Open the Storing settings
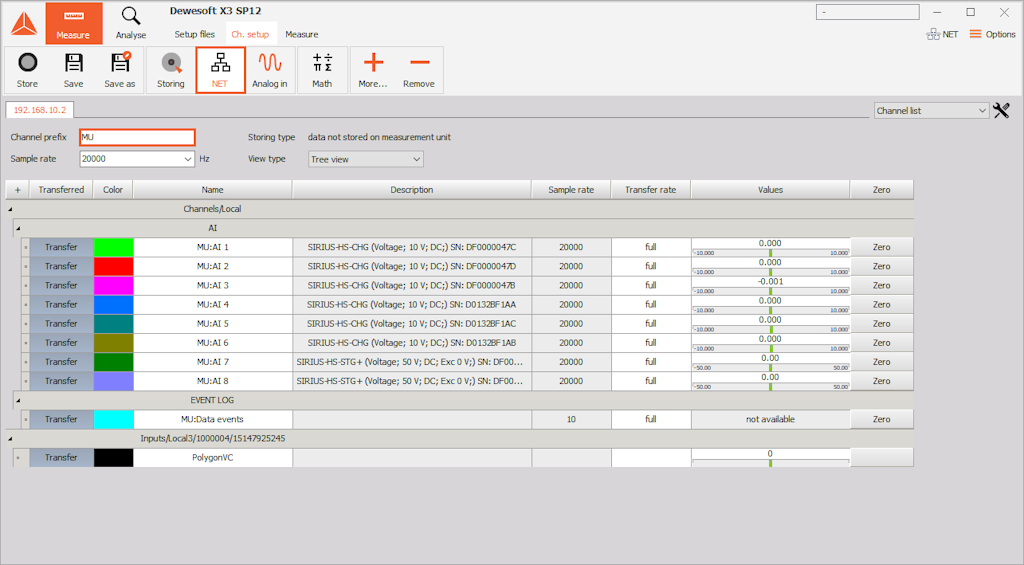The image size is (1024, 565). click(171, 70)
